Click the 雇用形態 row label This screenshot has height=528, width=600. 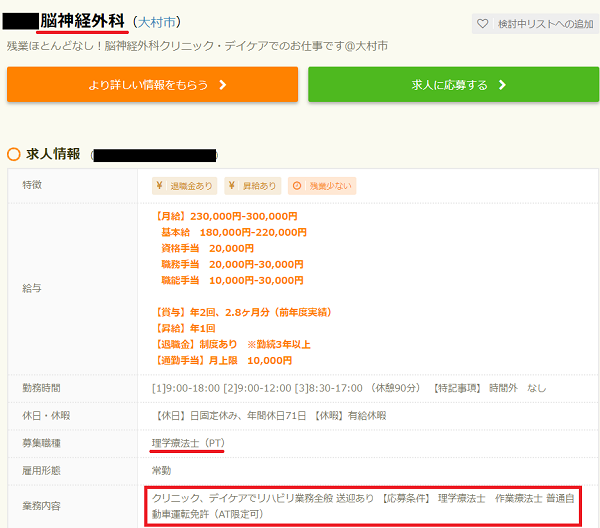click(42, 469)
